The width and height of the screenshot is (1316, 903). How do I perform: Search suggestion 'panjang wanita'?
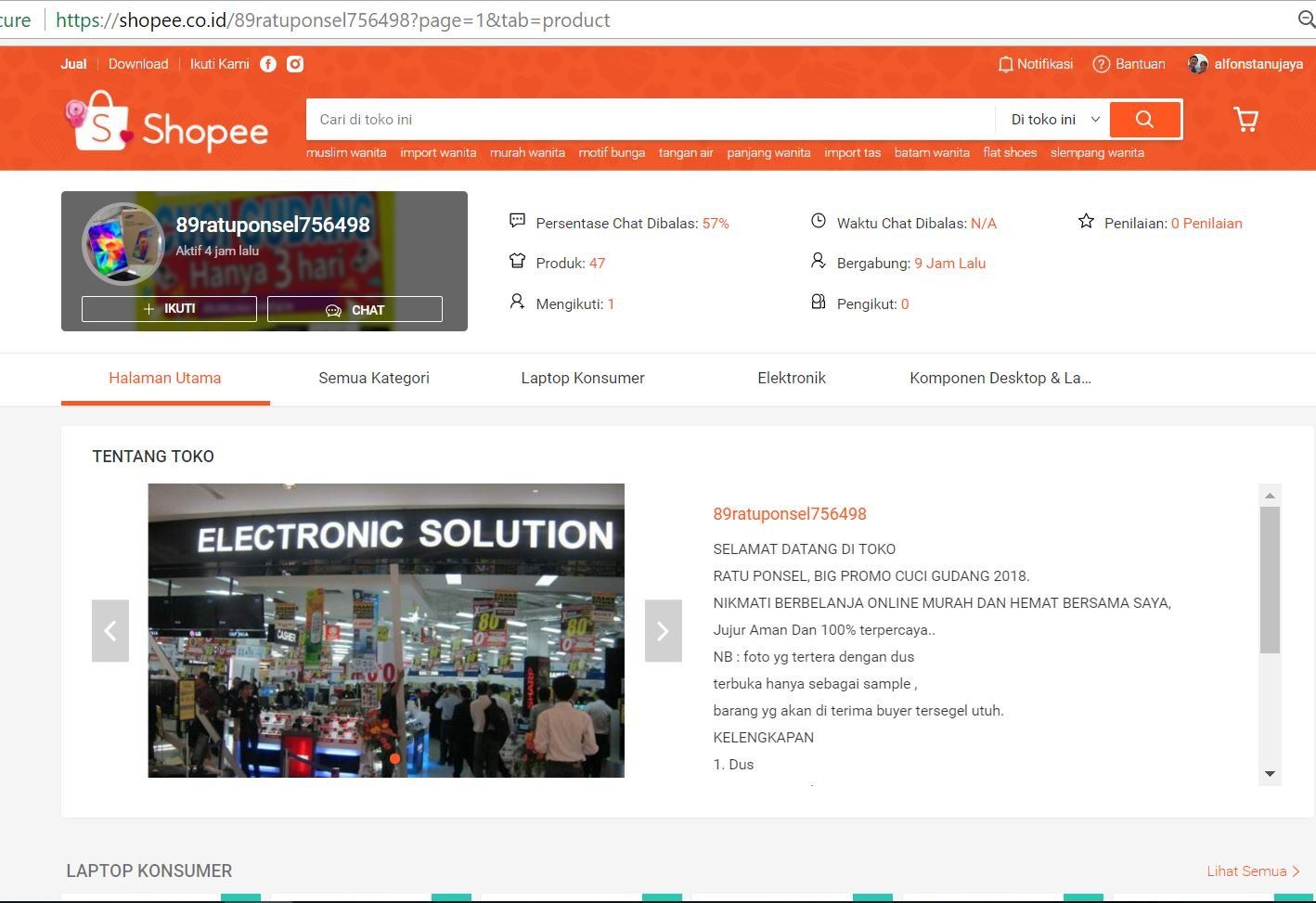[768, 153]
